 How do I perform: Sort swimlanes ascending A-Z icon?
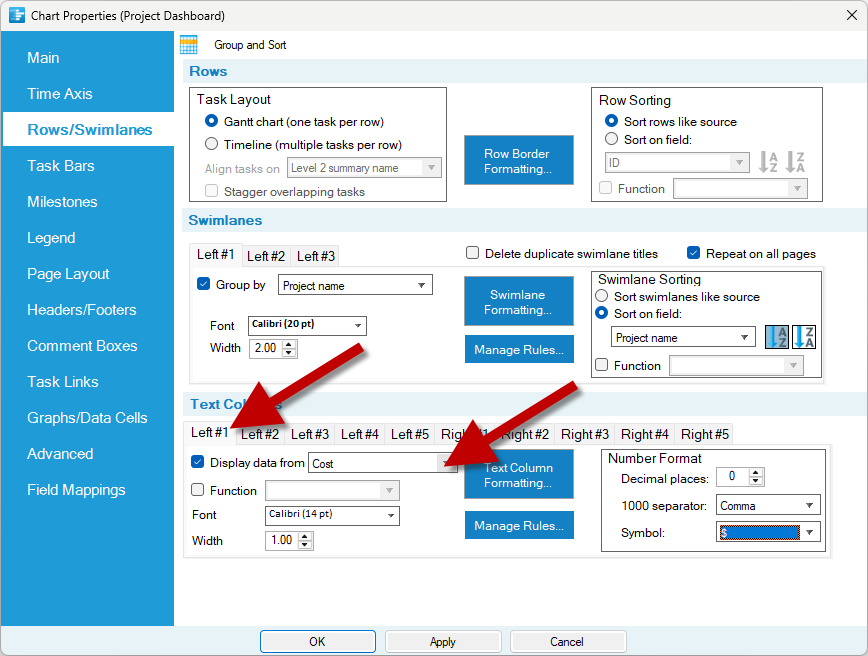[x=777, y=337]
